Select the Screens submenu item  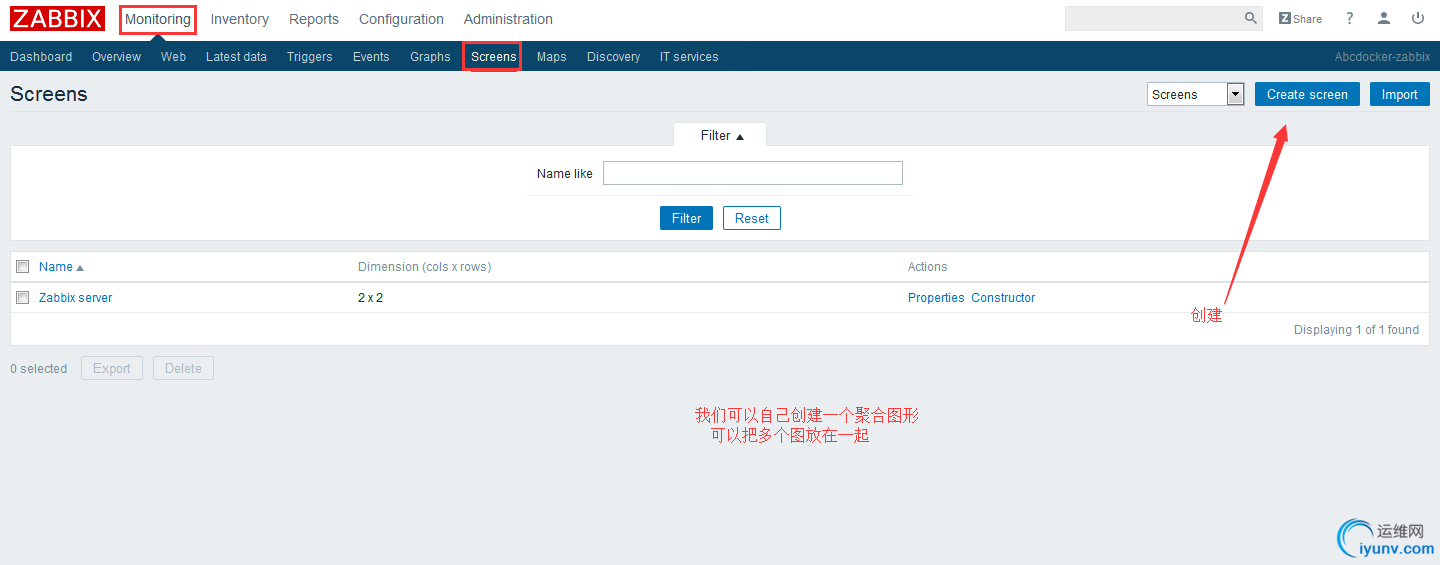pyautogui.click(x=493, y=57)
